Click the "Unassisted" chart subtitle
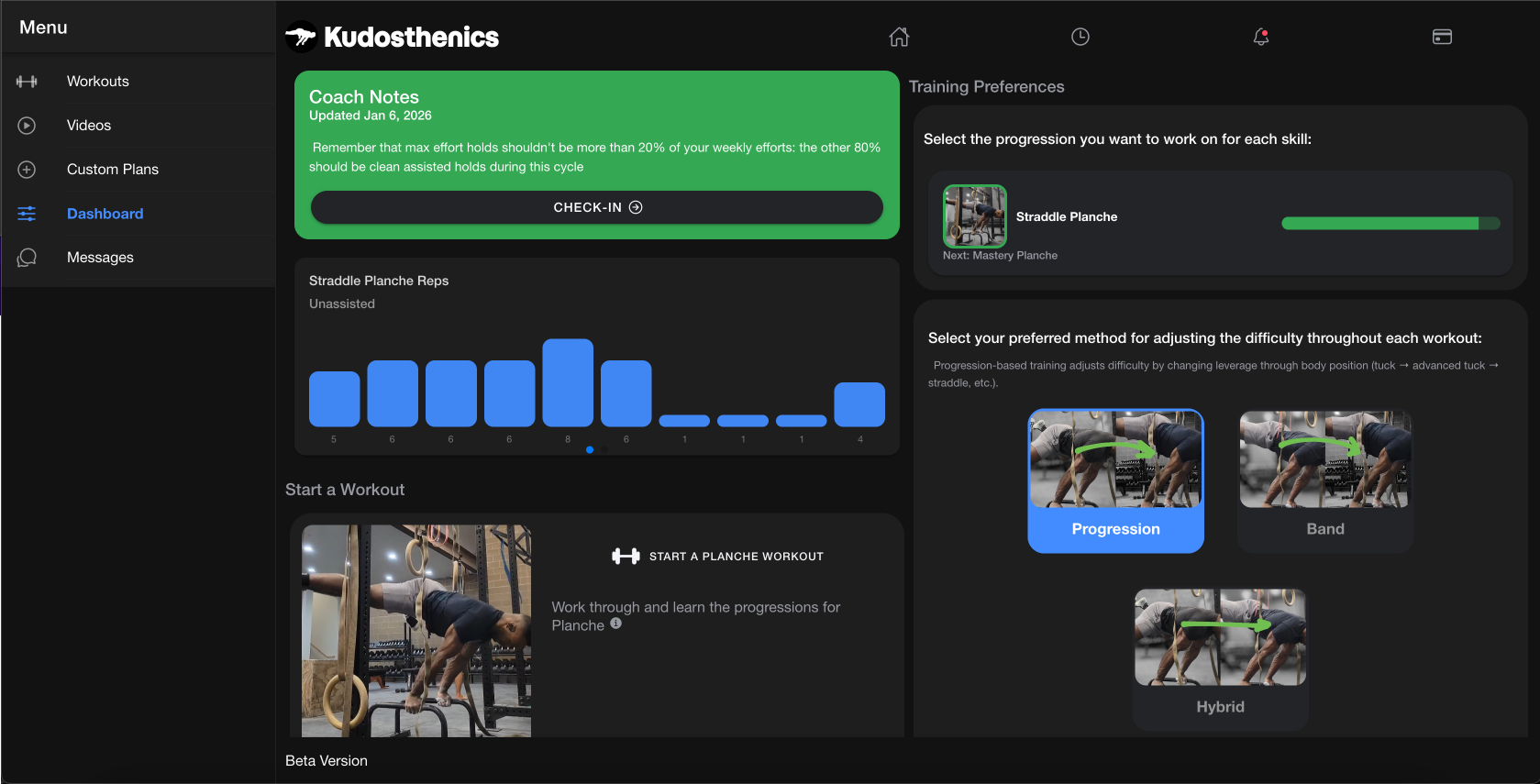The width and height of the screenshot is (1540, 784). (x=342, y=304)
